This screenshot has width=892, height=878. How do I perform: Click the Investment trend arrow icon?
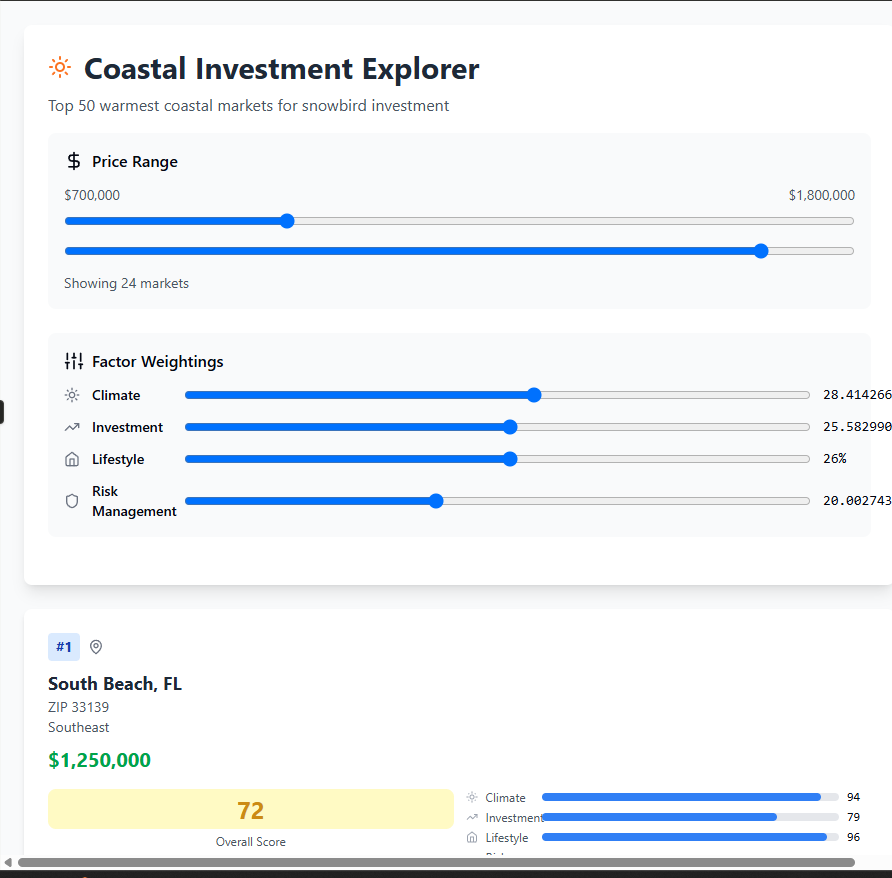[72, 427]
